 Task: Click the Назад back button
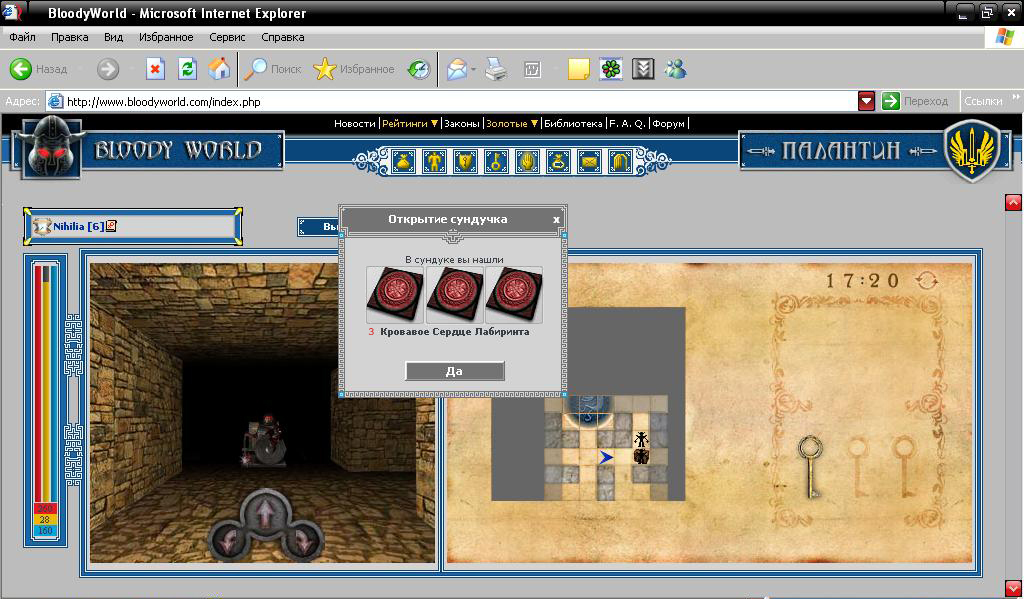tap(39, 69)
